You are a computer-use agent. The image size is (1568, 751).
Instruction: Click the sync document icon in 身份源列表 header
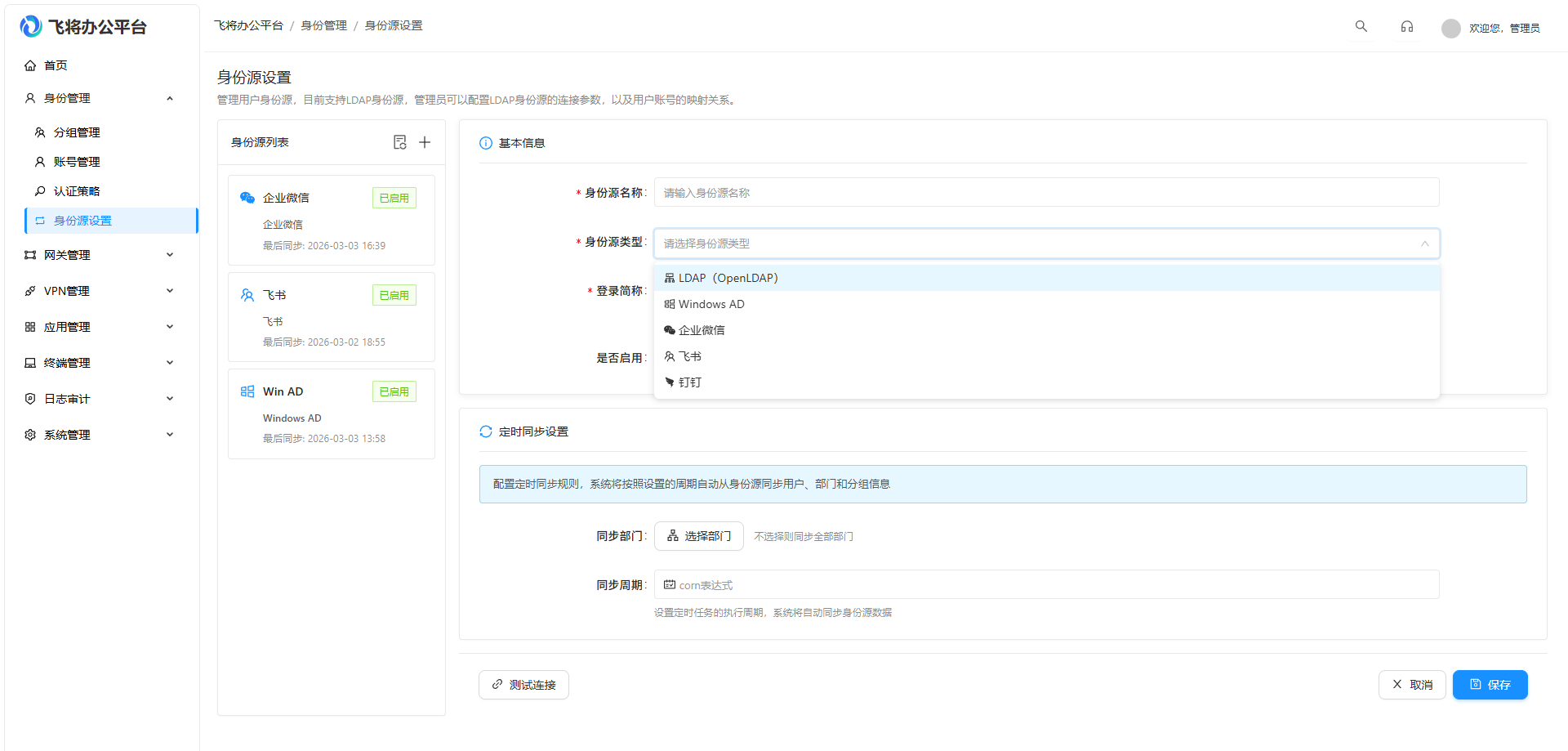[x=400, y=141]
